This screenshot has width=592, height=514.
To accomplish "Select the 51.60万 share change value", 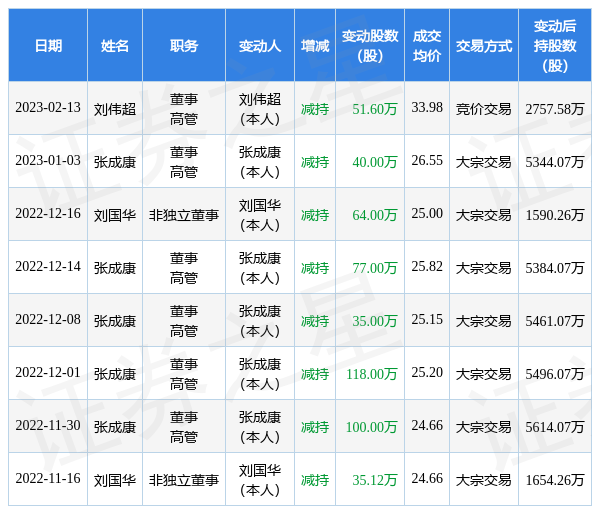I will 375,109.
